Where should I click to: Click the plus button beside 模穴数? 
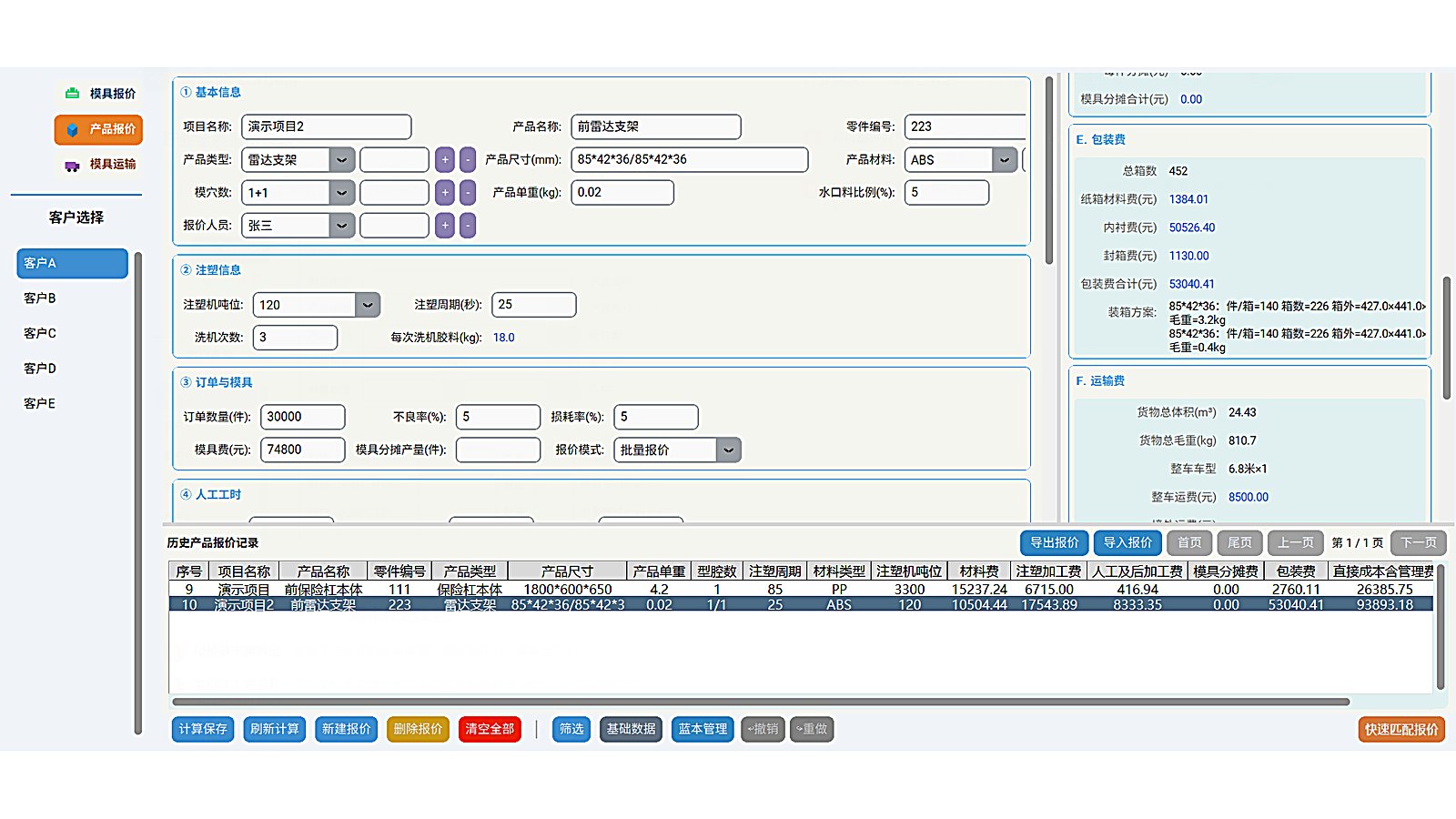(445, 193)
